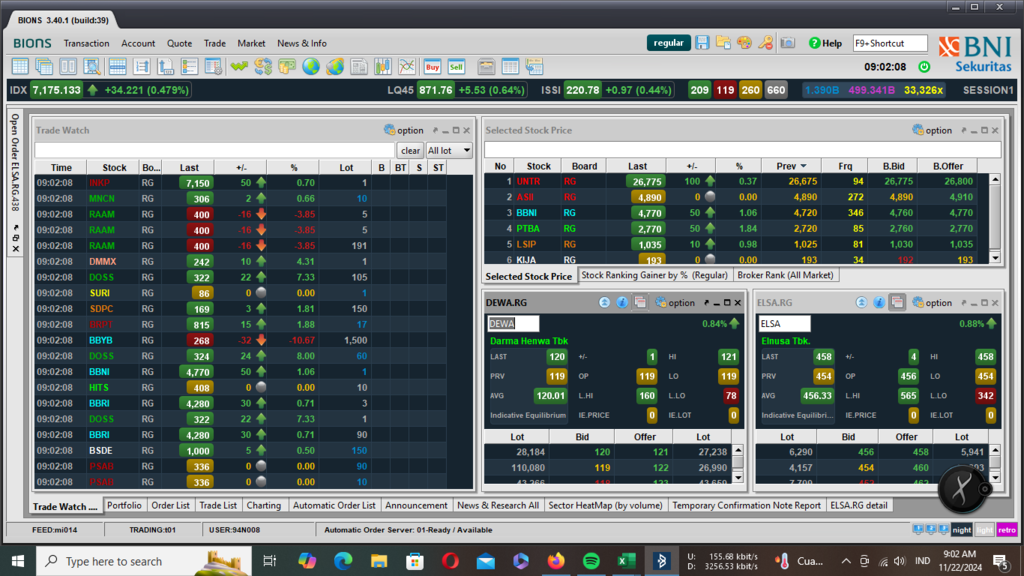
Task: Click the DEWA stock code input field
Action: tap(513, 323)
